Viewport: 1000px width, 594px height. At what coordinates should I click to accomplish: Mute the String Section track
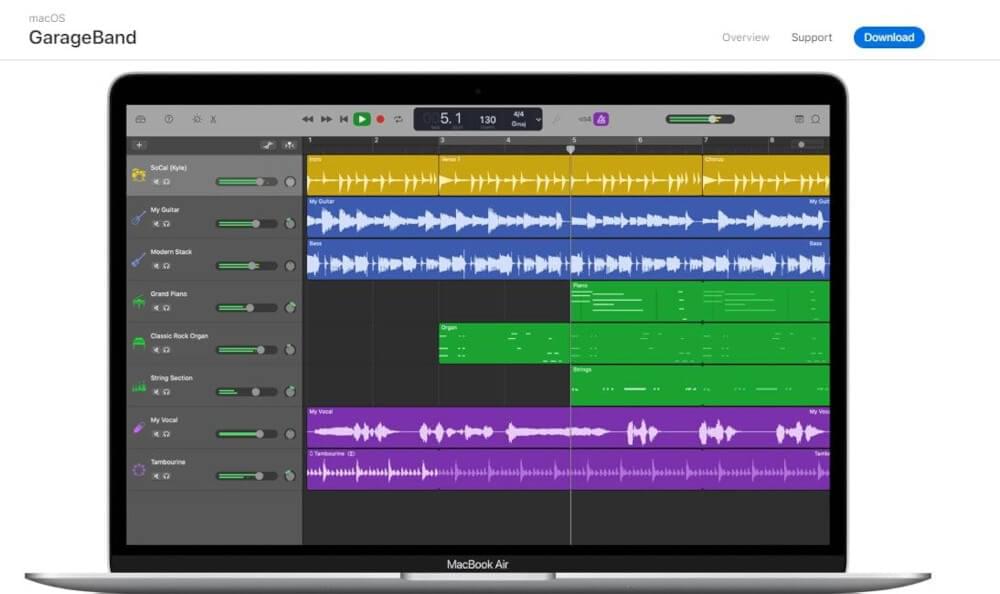(156, 392)
